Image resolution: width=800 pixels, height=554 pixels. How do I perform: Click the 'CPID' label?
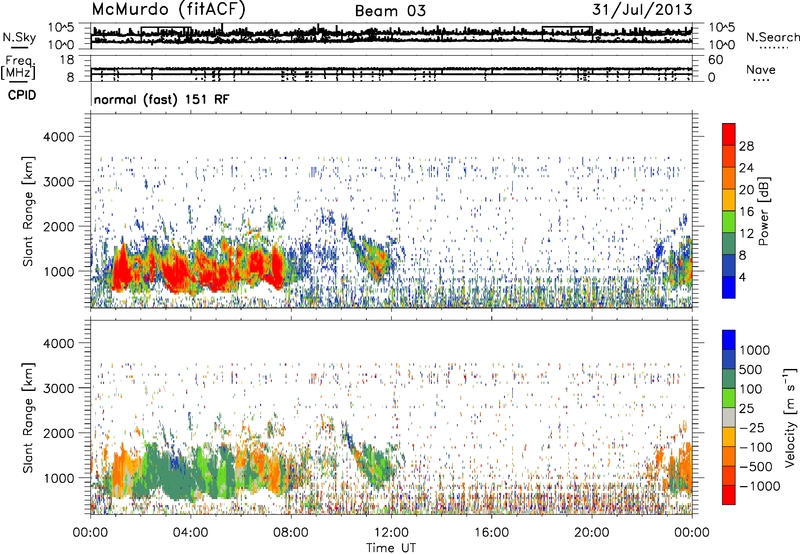click(22, 95)
